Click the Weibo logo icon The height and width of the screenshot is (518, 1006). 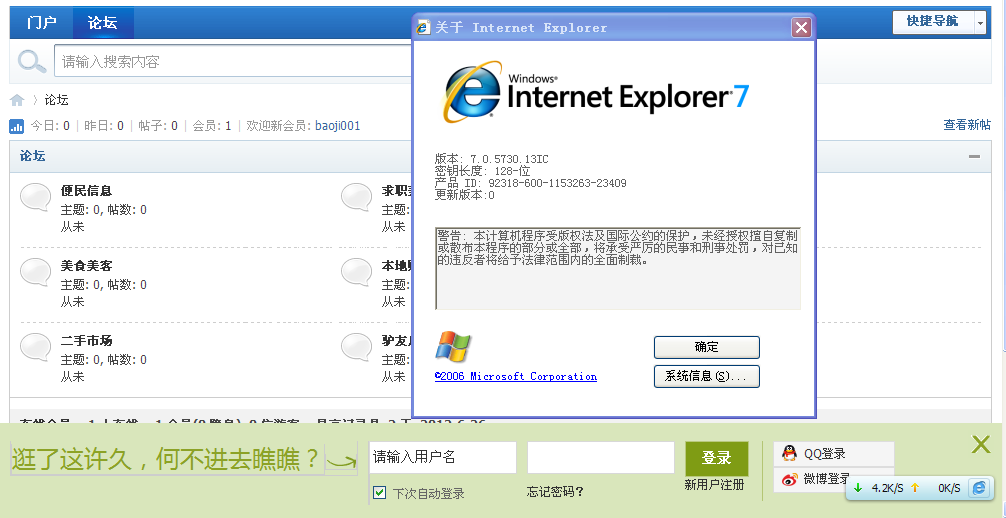pyautogui.click(x=789, y=479)
